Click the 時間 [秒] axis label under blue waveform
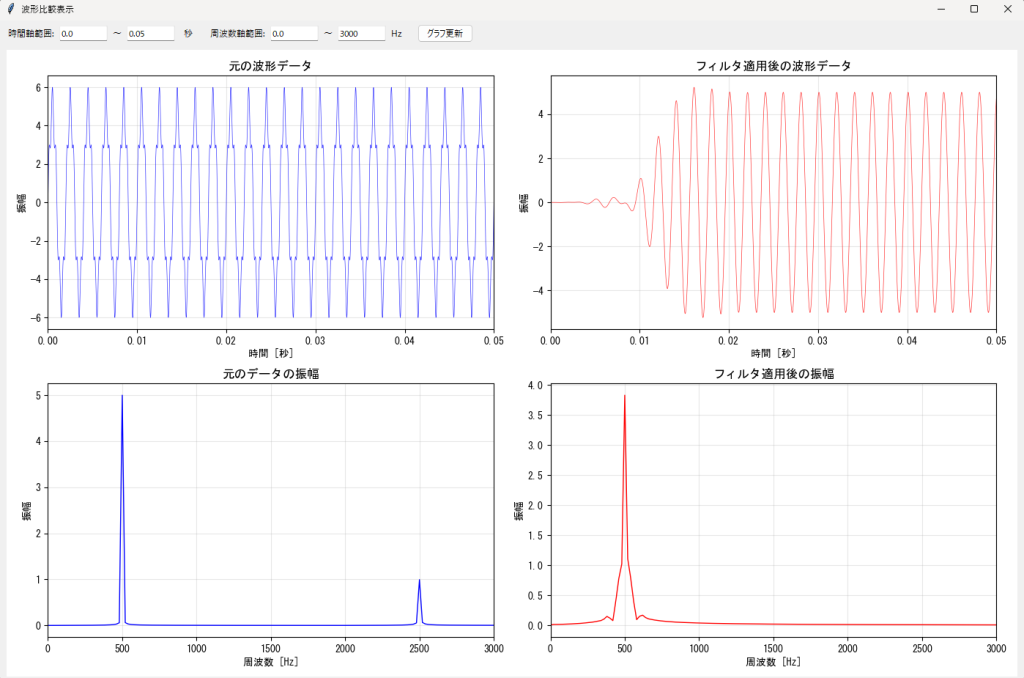The width and height of the screenshot is (1024, 678). point(270,353)
